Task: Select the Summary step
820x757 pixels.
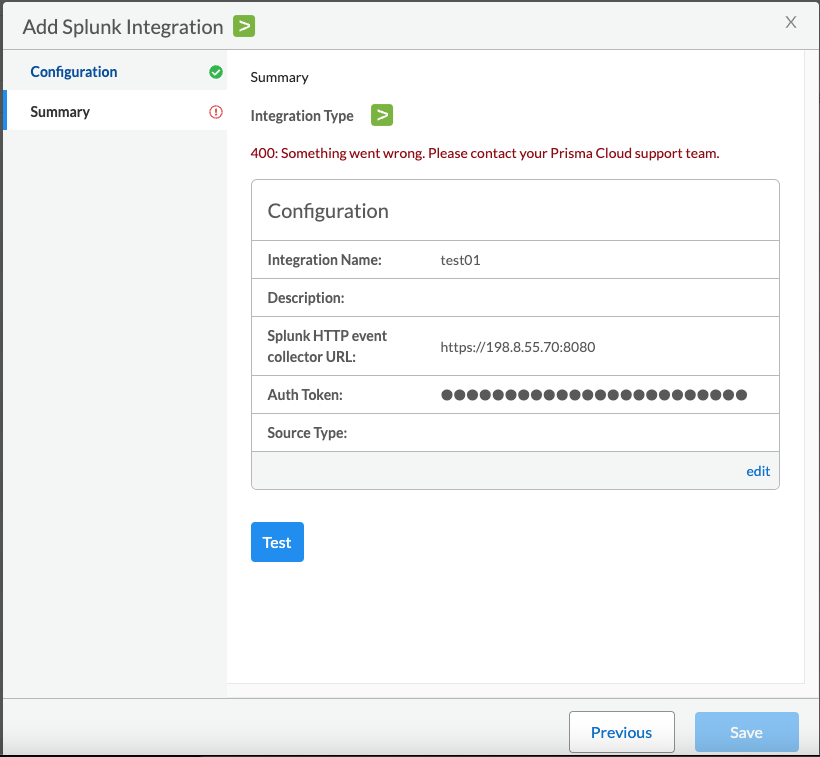Action: (60, 112)
